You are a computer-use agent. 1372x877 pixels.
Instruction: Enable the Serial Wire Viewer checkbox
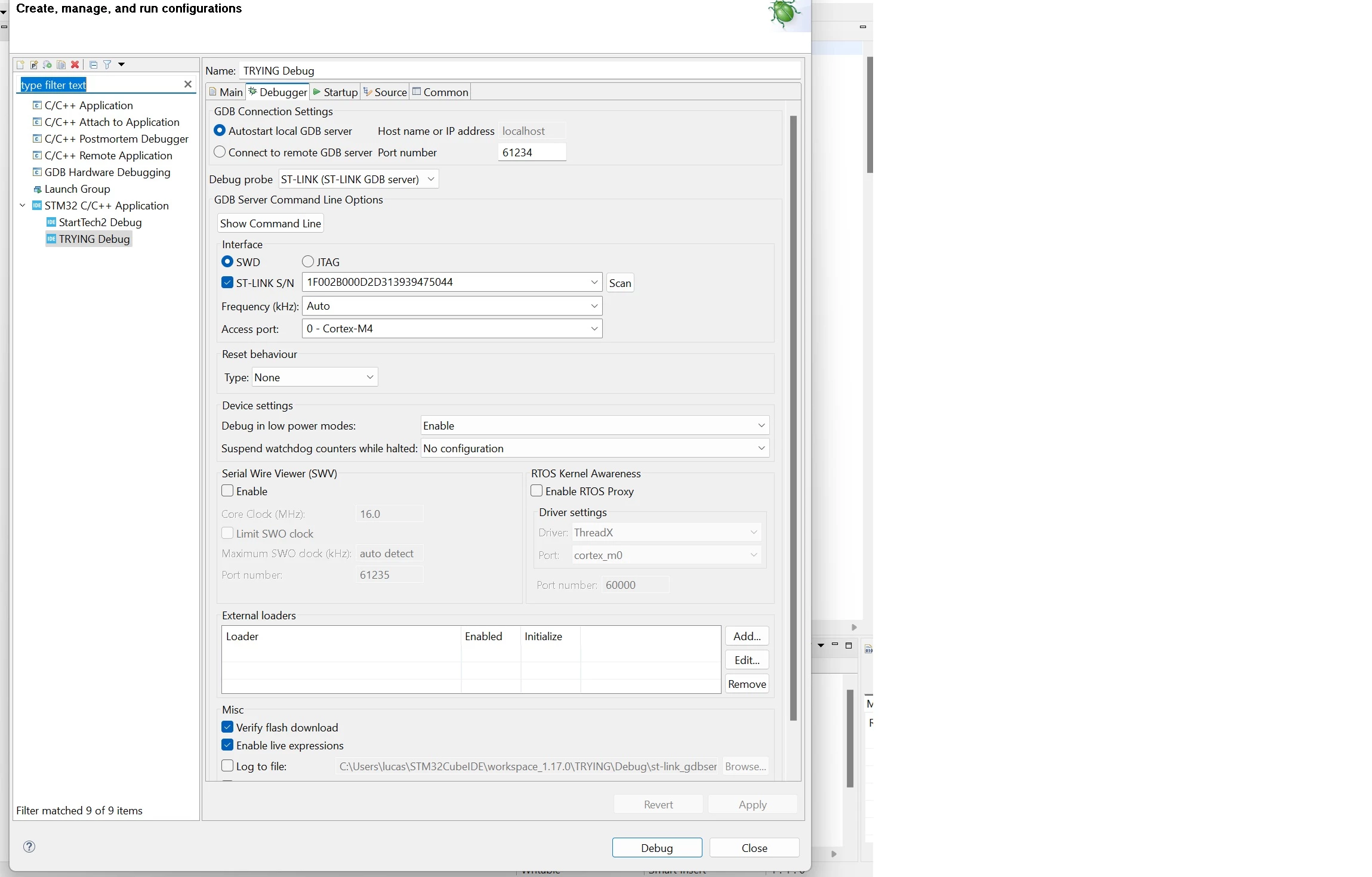tap(227, 491)
